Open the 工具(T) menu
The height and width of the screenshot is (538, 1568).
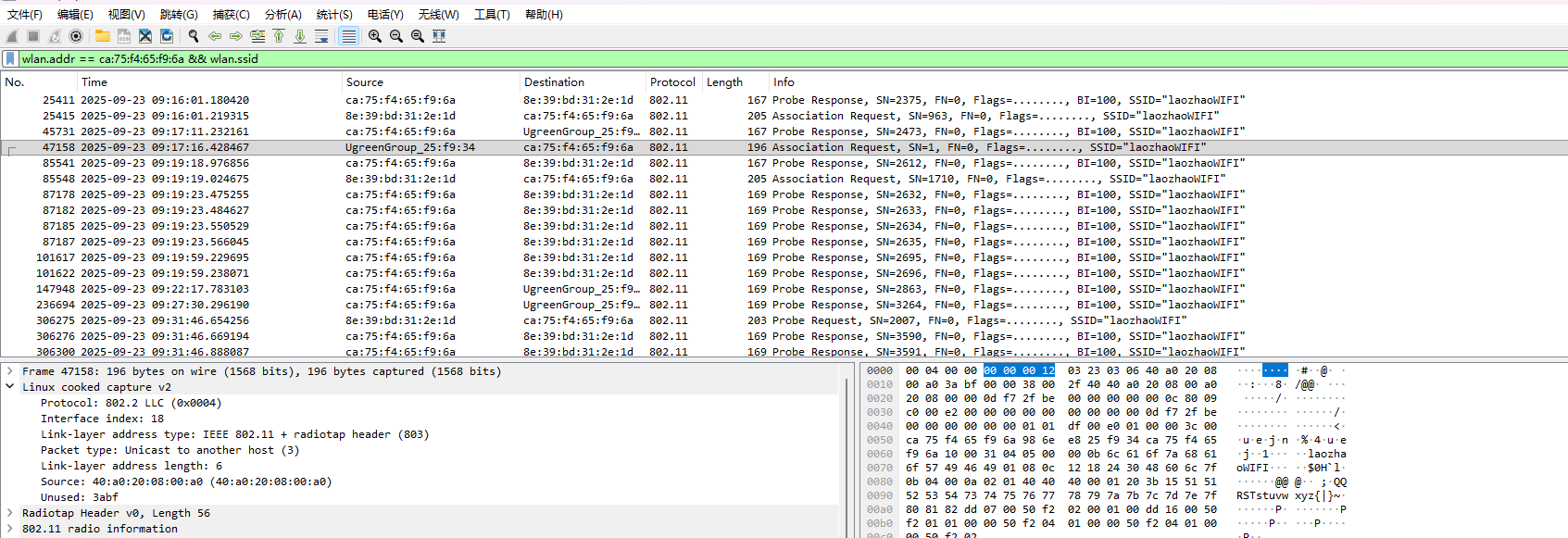point(492,15)
